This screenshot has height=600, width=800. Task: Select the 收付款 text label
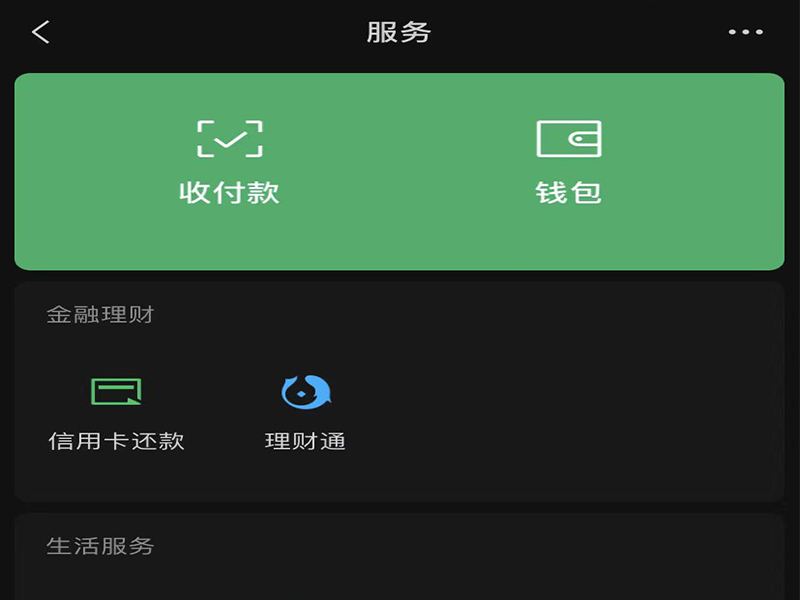coord(230,193)
